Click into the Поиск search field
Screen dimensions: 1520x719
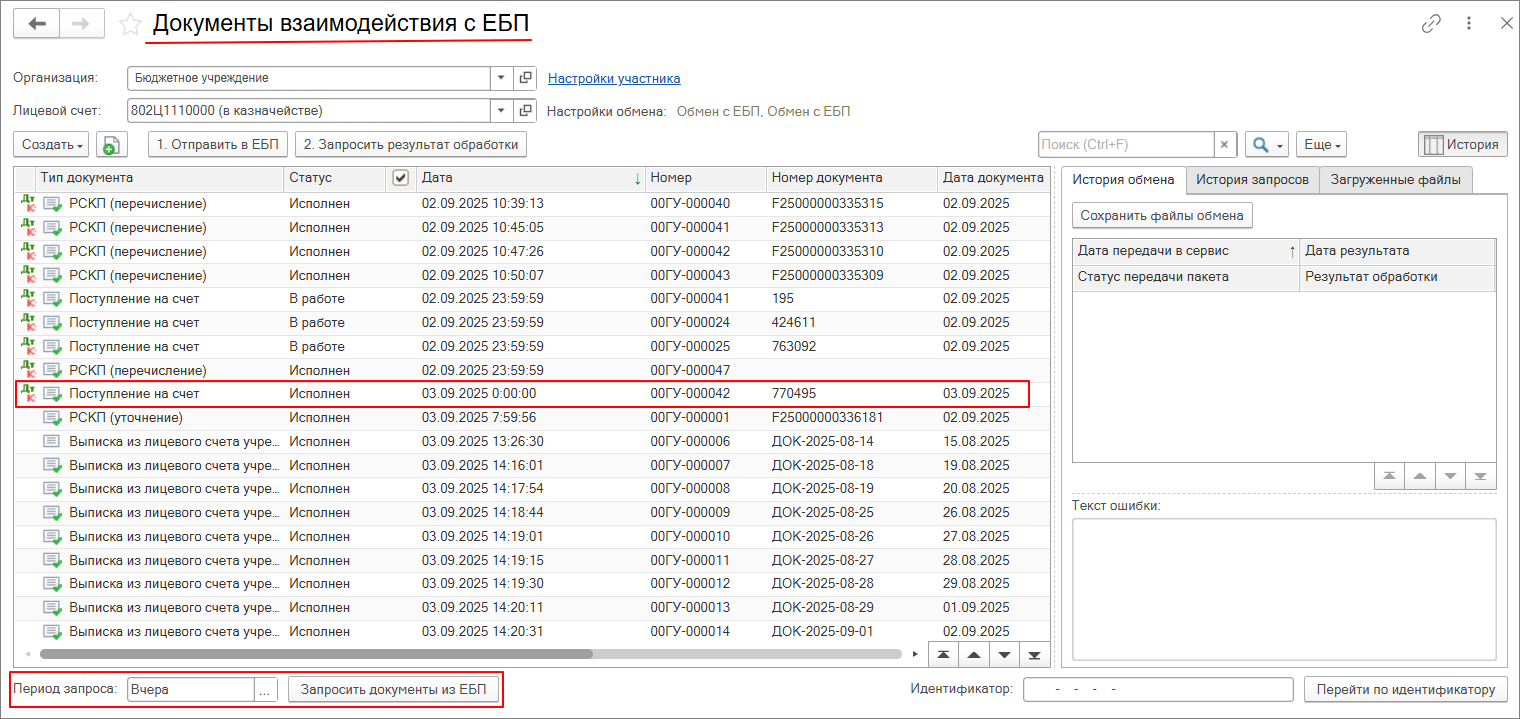(1125, 145)
